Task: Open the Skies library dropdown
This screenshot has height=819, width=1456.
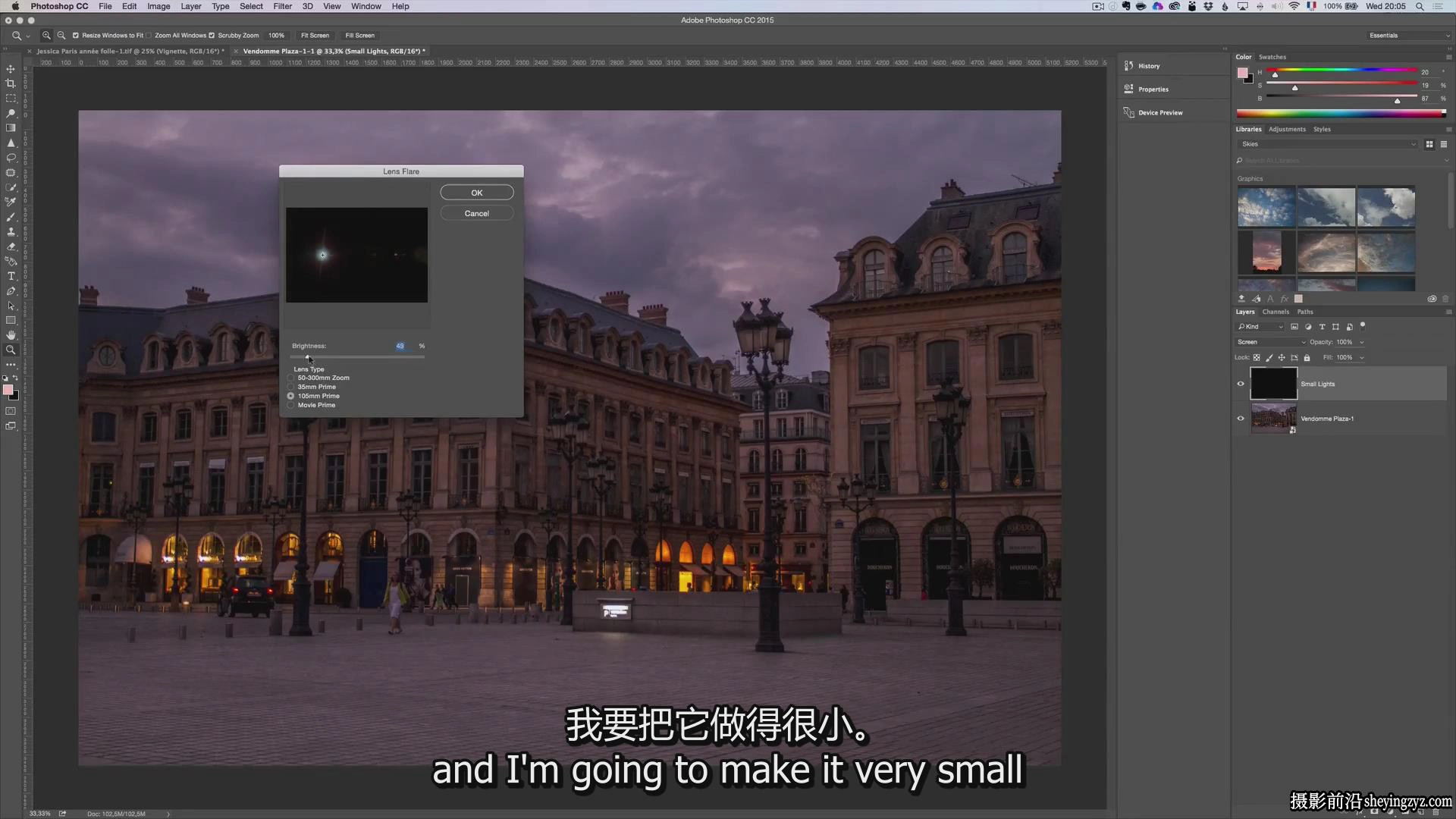Action: (1328, 144)
